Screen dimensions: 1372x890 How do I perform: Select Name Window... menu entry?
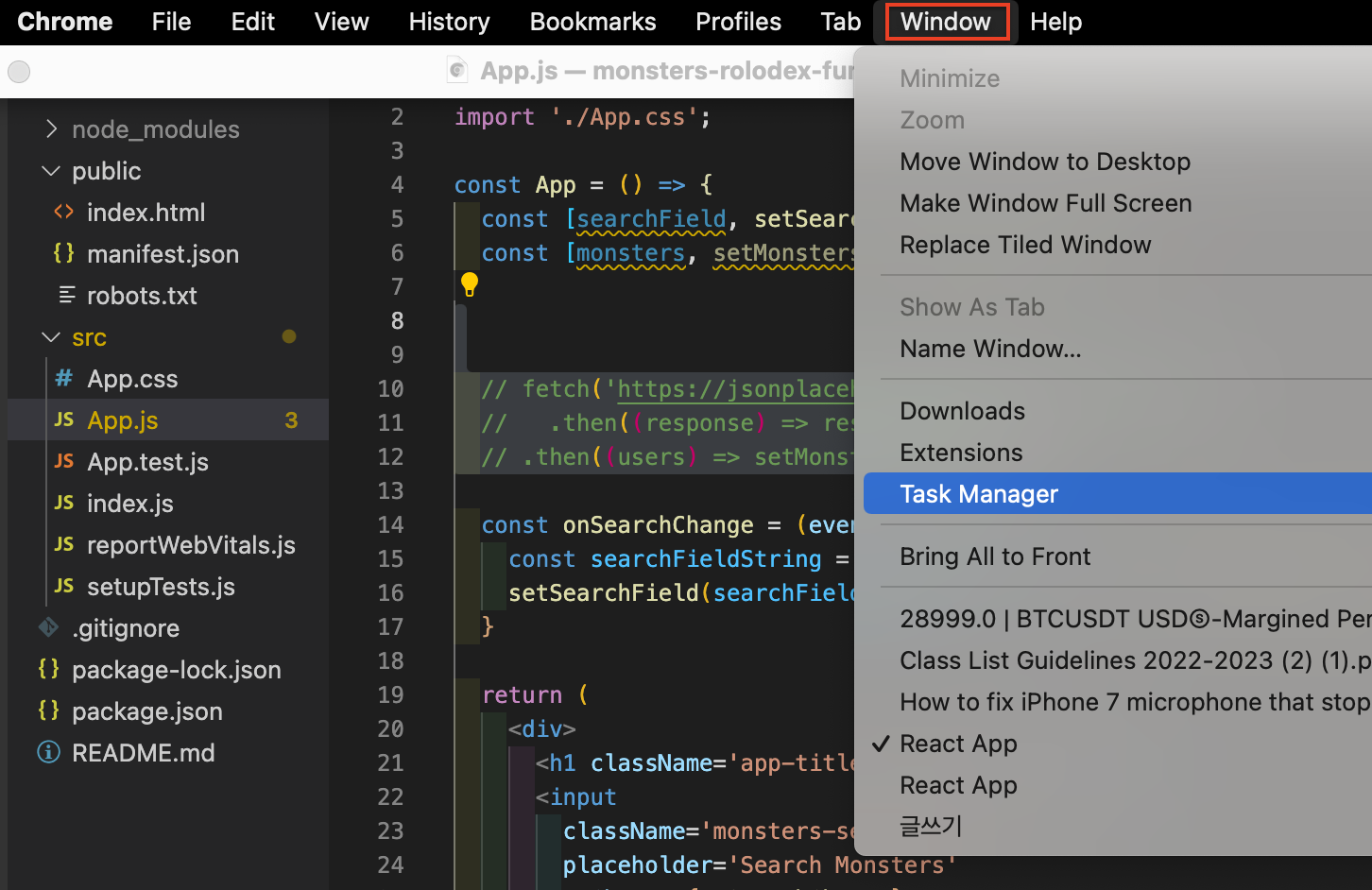[x=989, y=349]
